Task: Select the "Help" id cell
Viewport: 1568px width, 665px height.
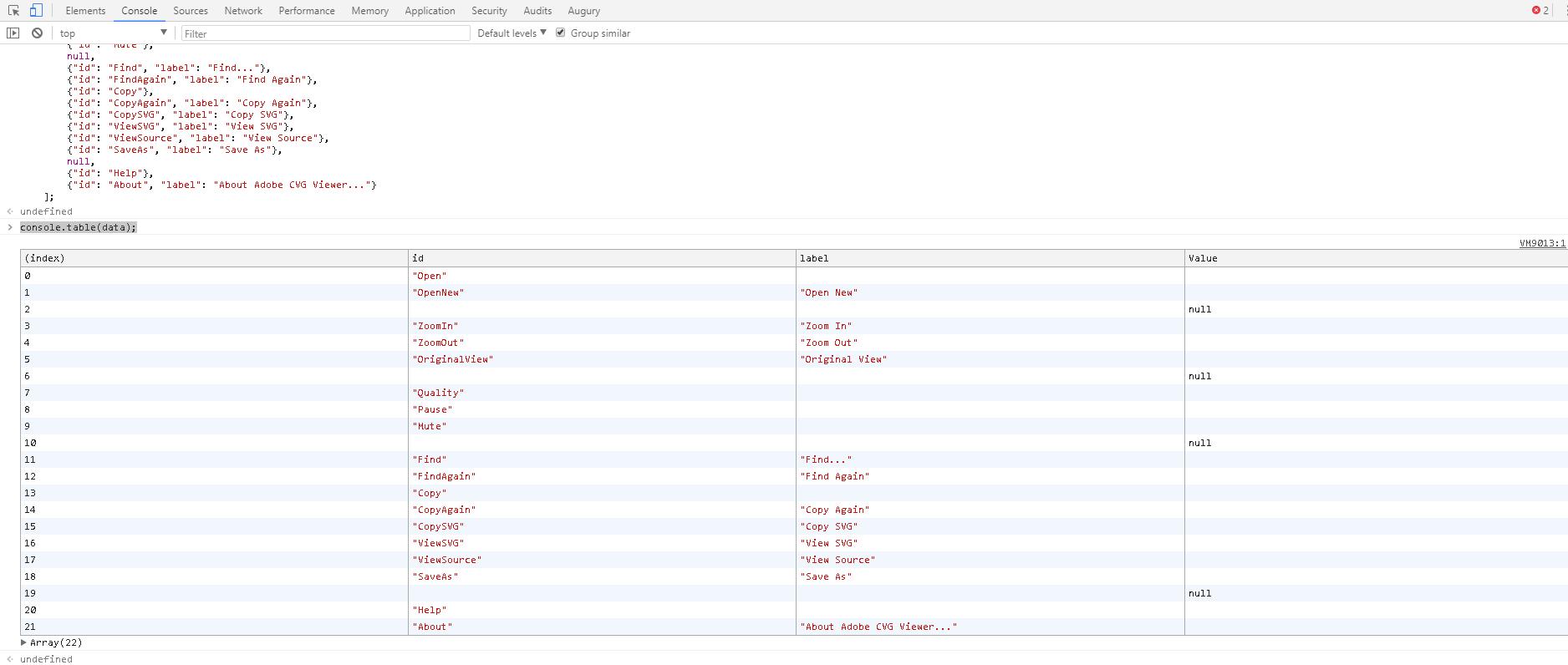Action: (x=602, y=610)
